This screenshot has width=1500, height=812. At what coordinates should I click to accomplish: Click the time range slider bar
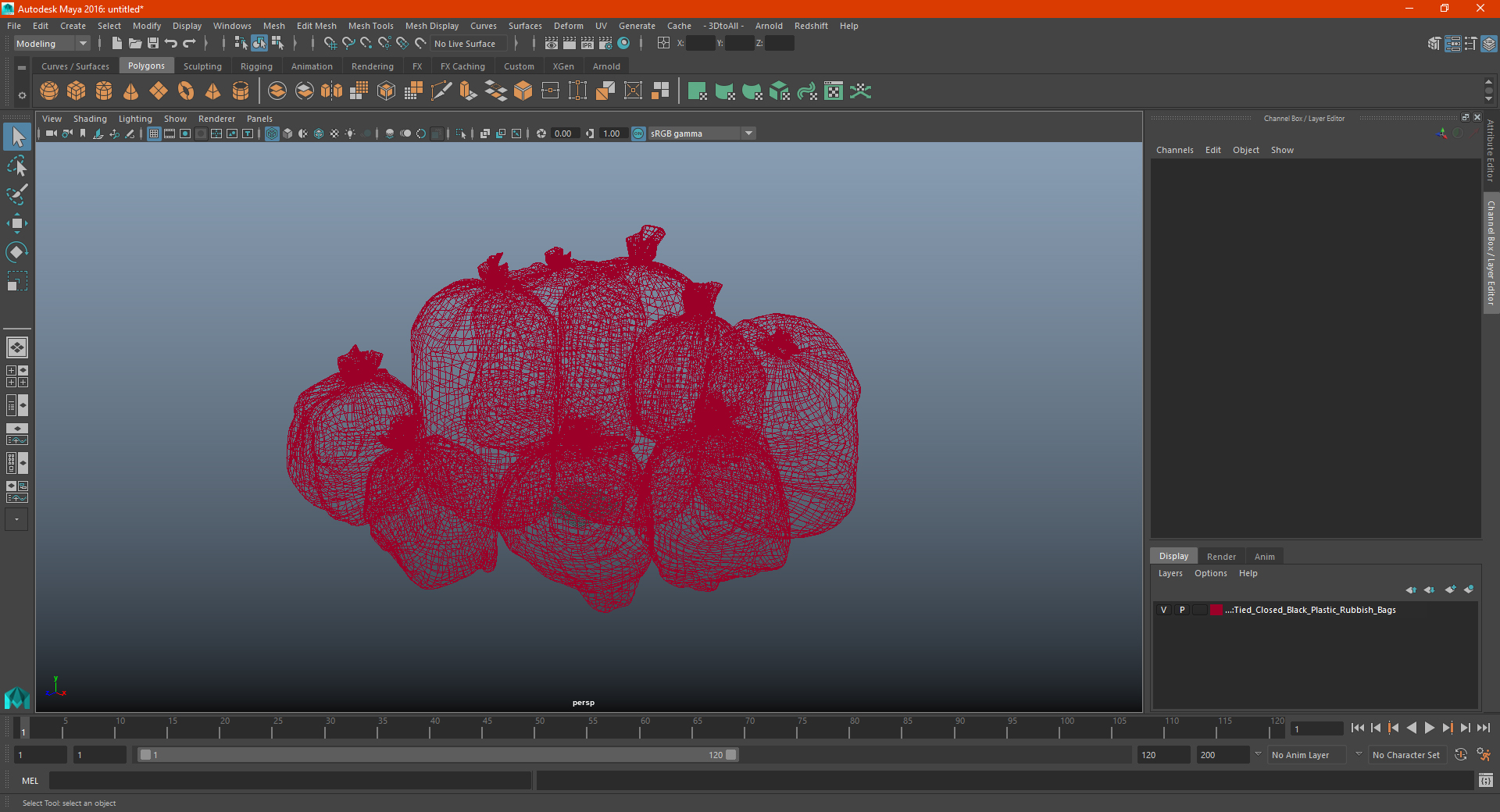(x=437, y=755)
